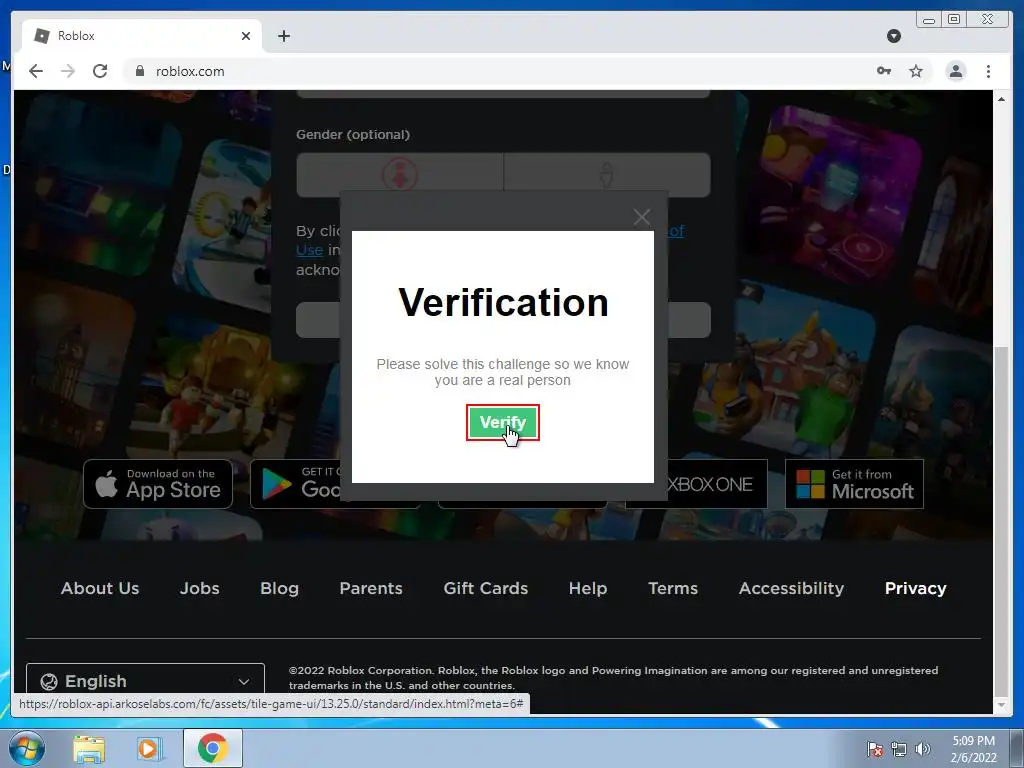
Task: Open the About Us footer link
Action: [100, 588]
